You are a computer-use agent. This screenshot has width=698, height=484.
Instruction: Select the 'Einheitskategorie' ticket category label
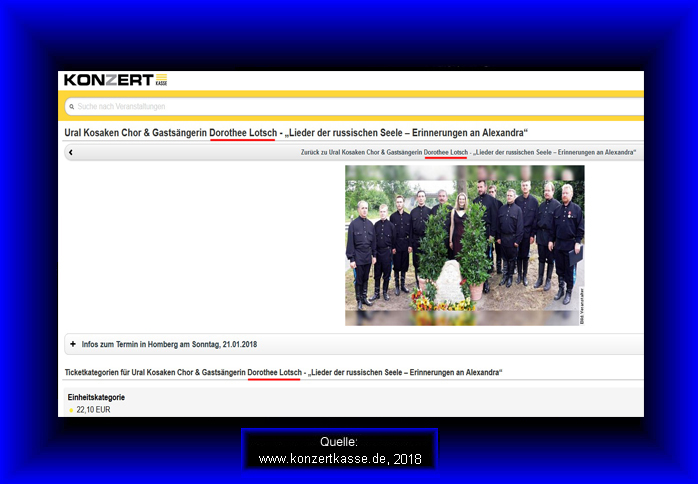(x=96, y=397)
